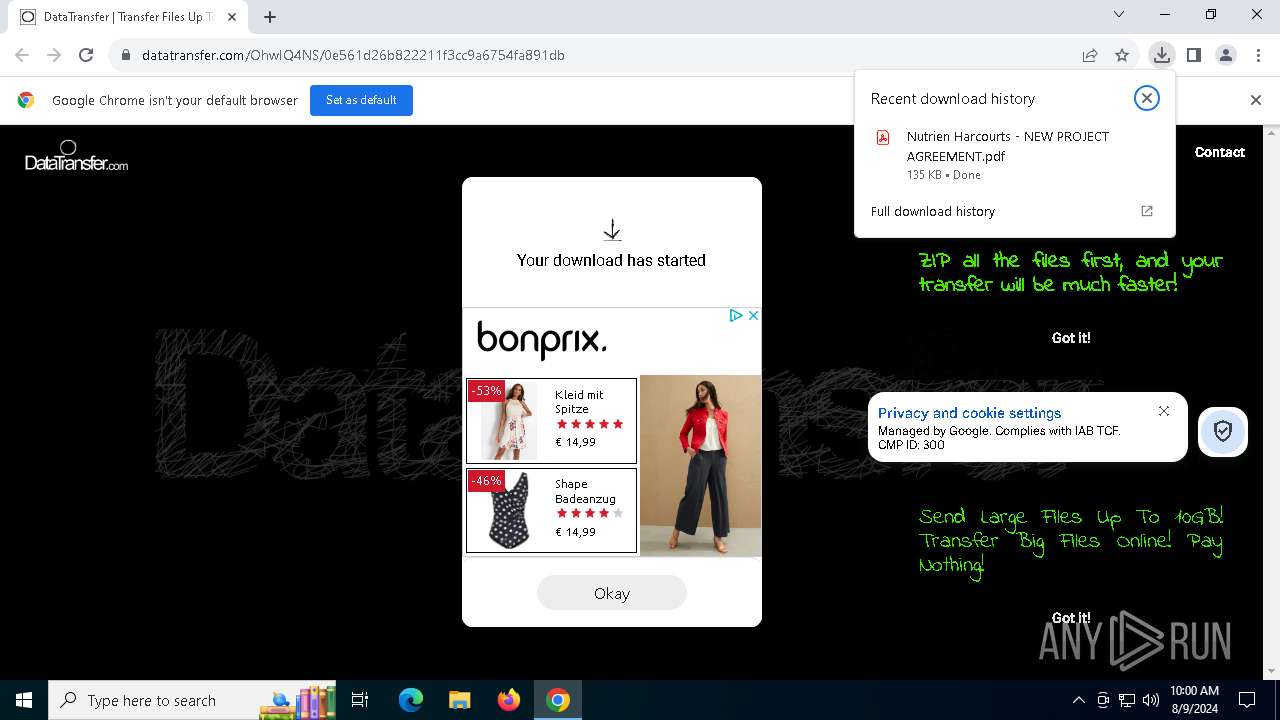Close the recent download history popup

[x=1147, y=98]
